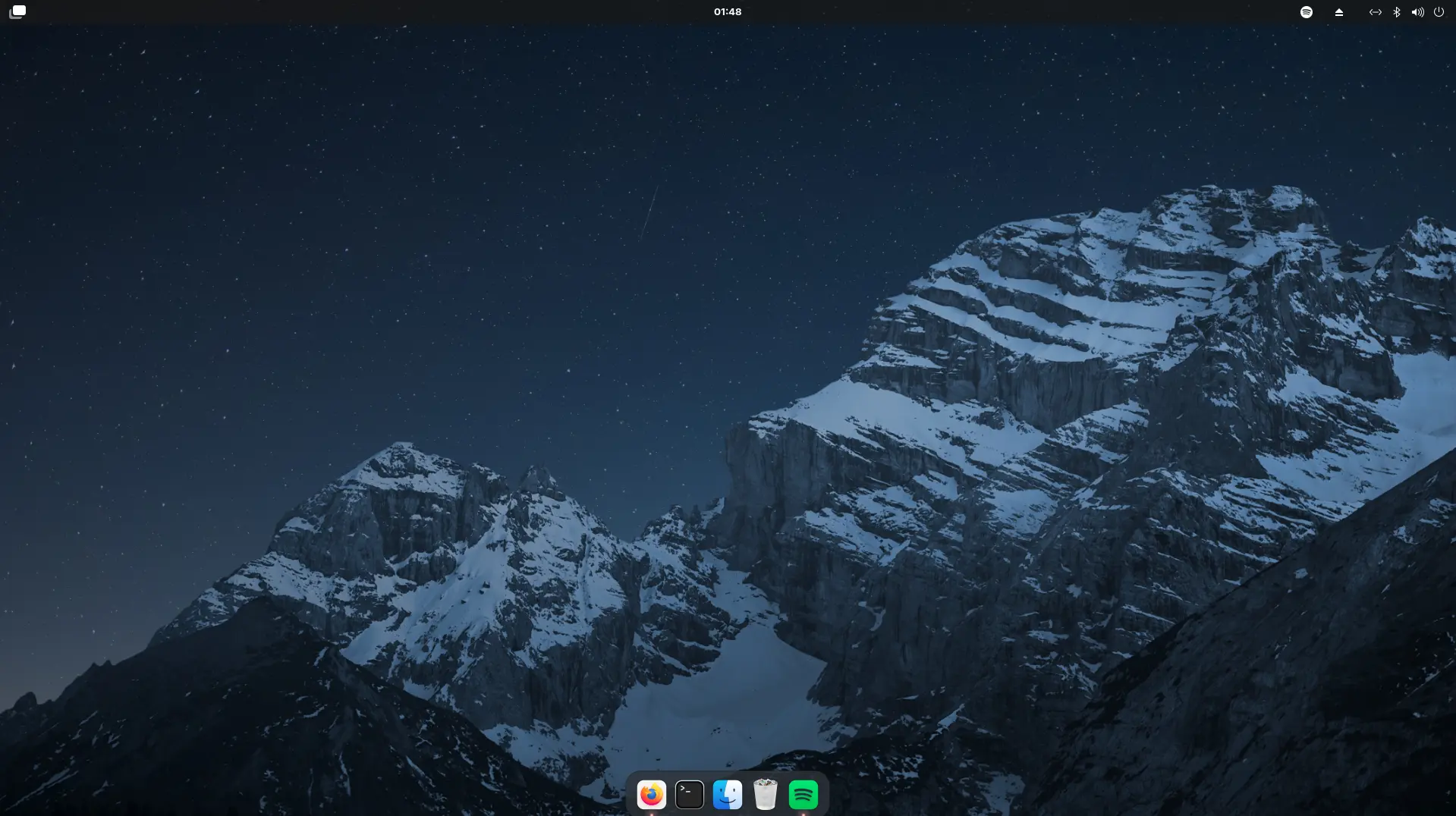Open the volume speaker icon
This screenshot has width=1456, height=816.
(x=1417, y=12)
